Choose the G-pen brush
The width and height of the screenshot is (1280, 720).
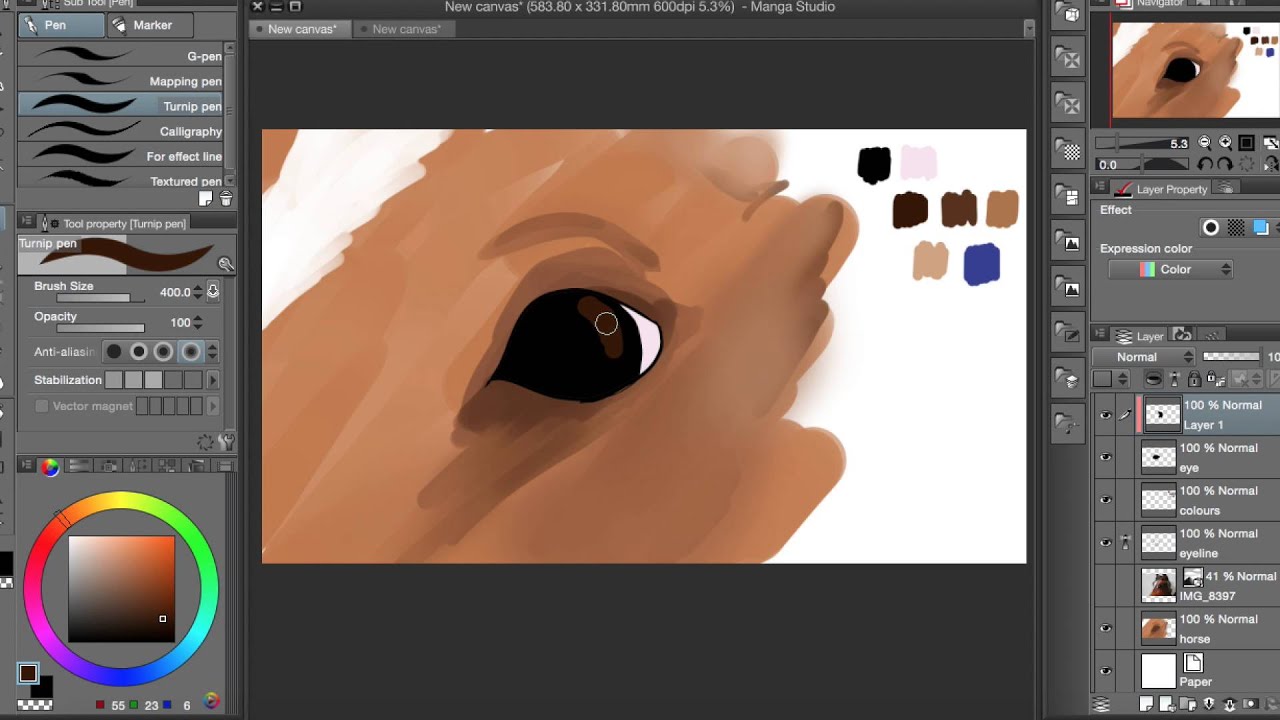(x=120, y=56)
